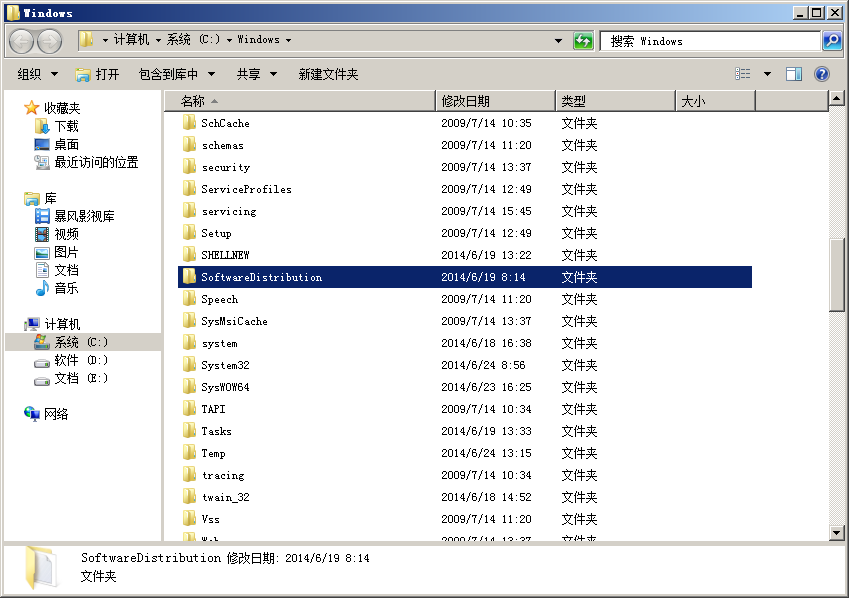Click scrollbar down arrow in file list
The width and height of the screenshot is (849, 598).
(837, 533)
